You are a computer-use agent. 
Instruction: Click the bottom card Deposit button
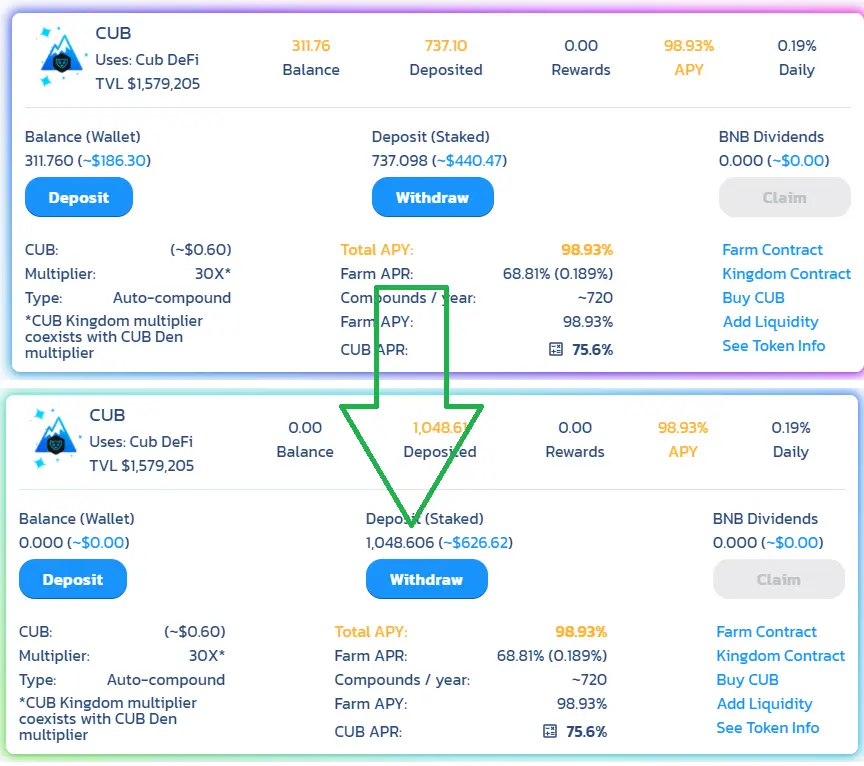click(73, 579)
